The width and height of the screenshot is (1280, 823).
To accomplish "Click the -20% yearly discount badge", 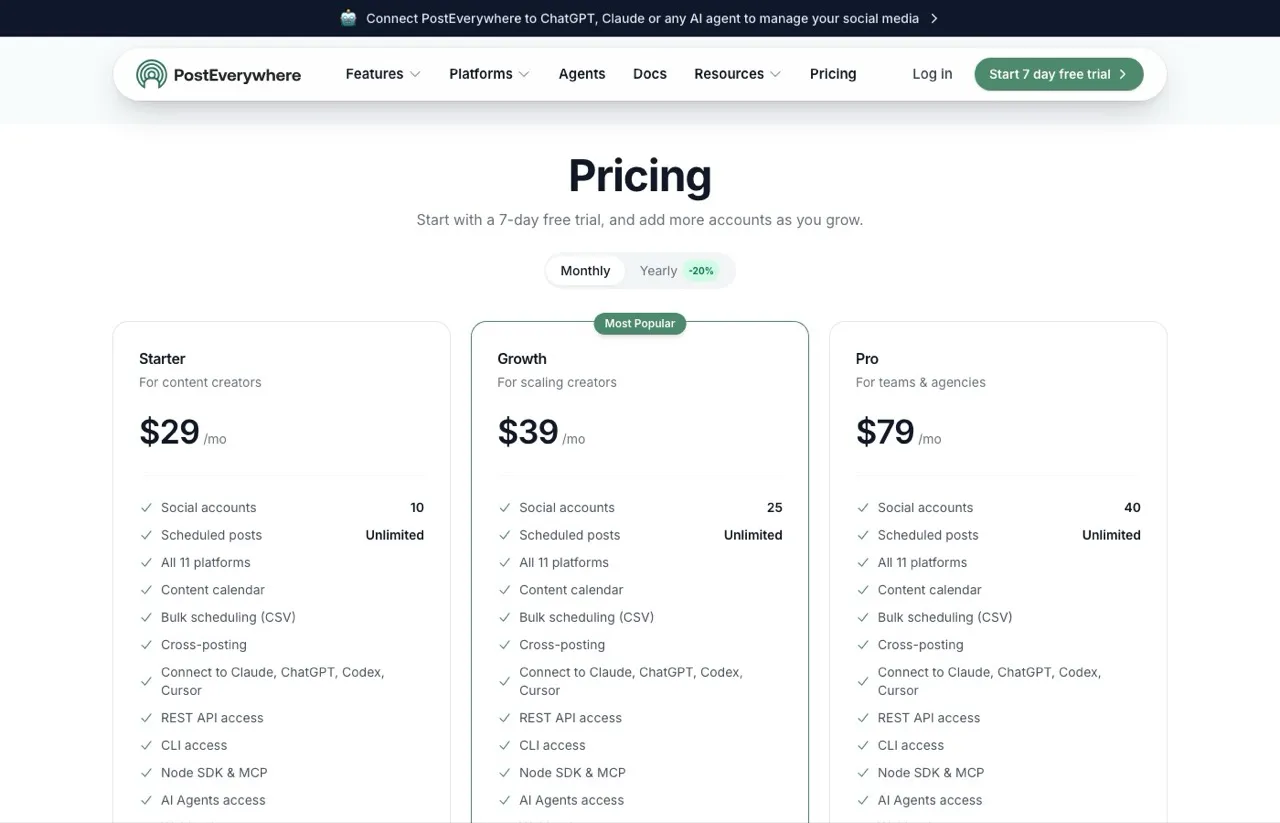I will 701,271.
